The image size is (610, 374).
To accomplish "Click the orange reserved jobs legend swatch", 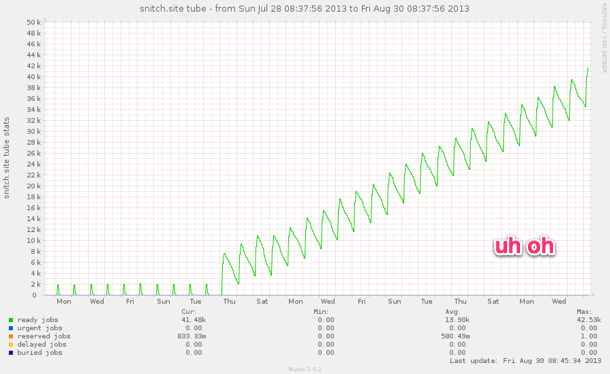I will (x=11, y=336).
